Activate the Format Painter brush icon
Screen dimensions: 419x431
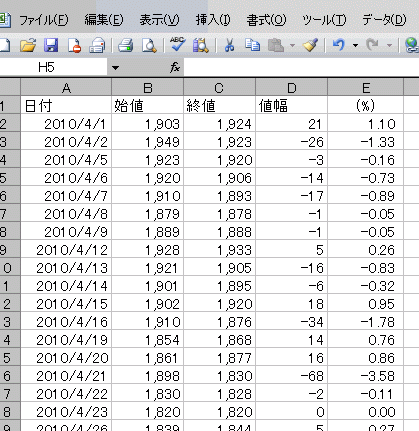click(x=310, y=45)
